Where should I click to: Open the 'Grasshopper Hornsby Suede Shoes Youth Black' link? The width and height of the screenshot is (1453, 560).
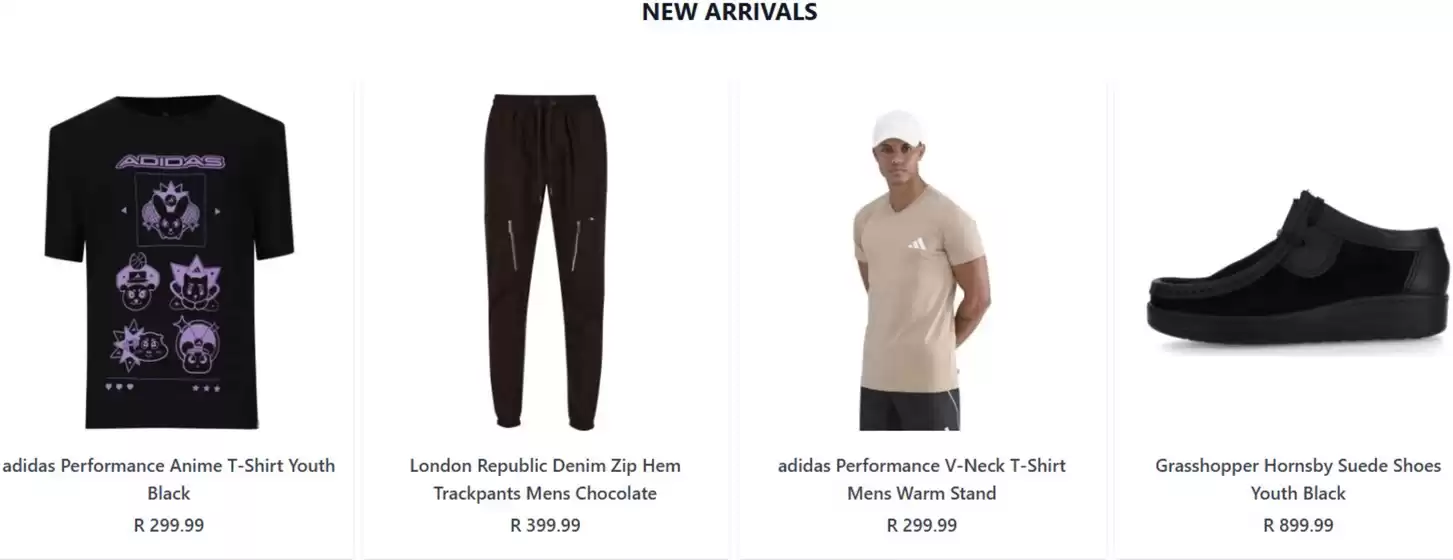pyautogui.click(x=1298, y=479)
